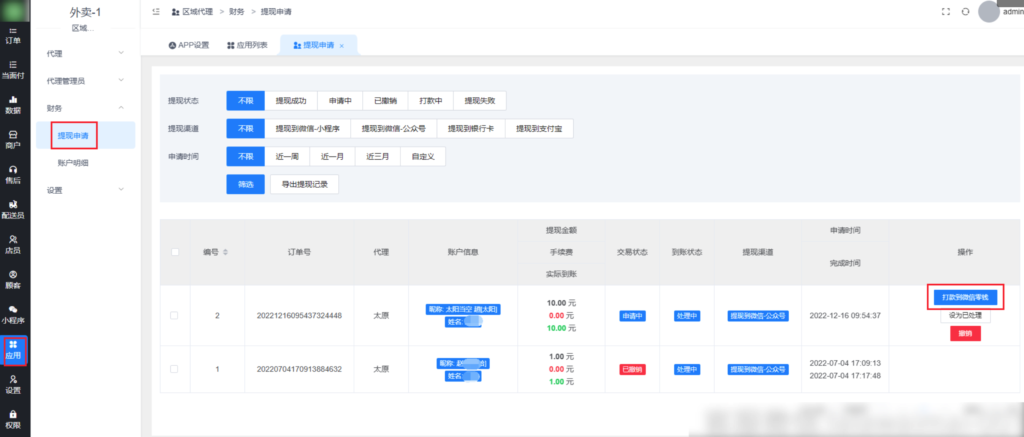Switch to the APP设置 tab
This screenshot has width=1024, height=437.
(x=189, y=45)
